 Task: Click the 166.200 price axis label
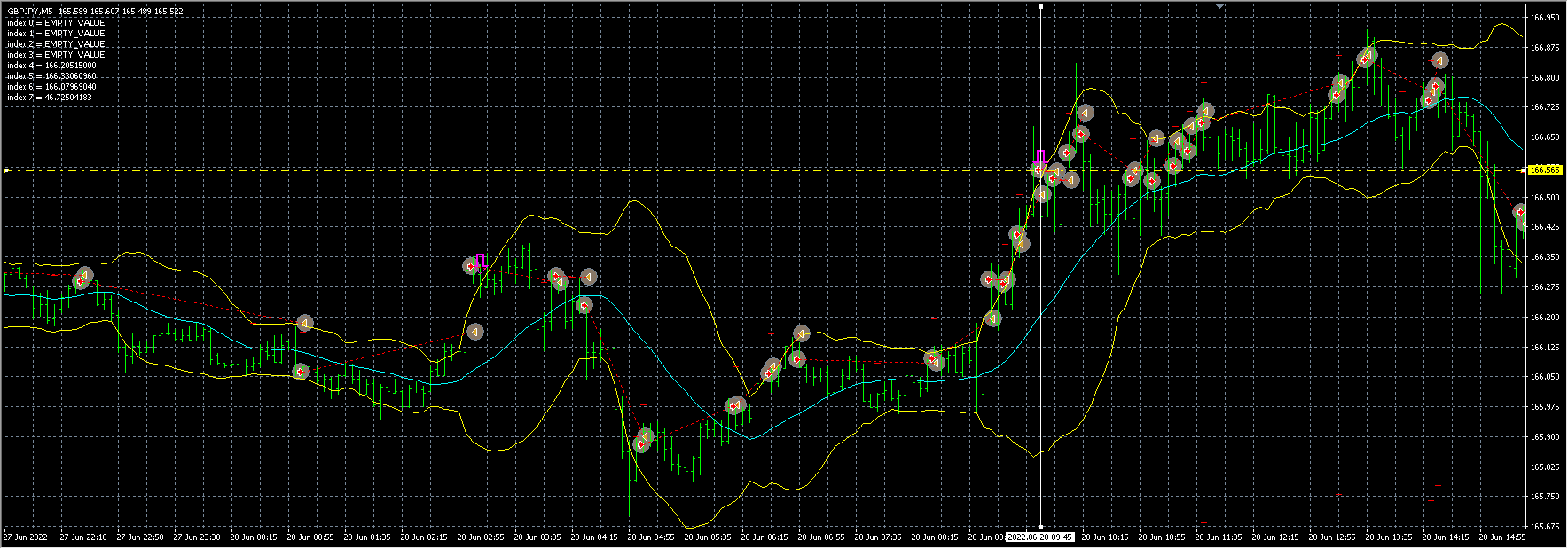pos(1545,318)
